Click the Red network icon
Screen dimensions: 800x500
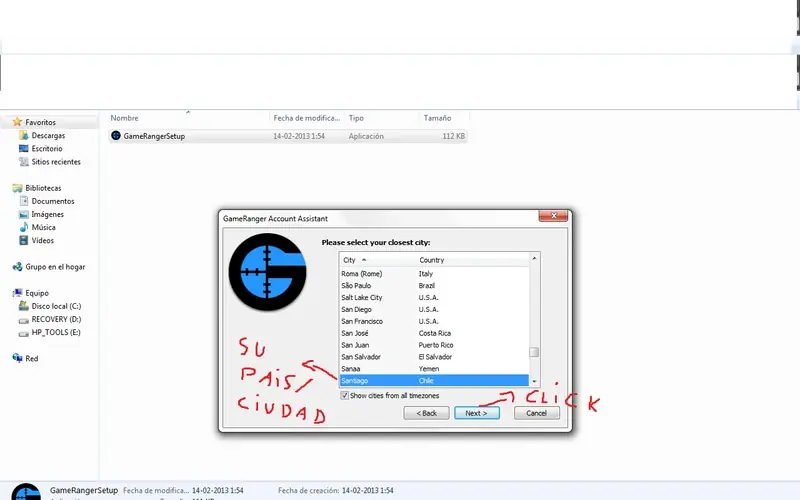(17, 358)
